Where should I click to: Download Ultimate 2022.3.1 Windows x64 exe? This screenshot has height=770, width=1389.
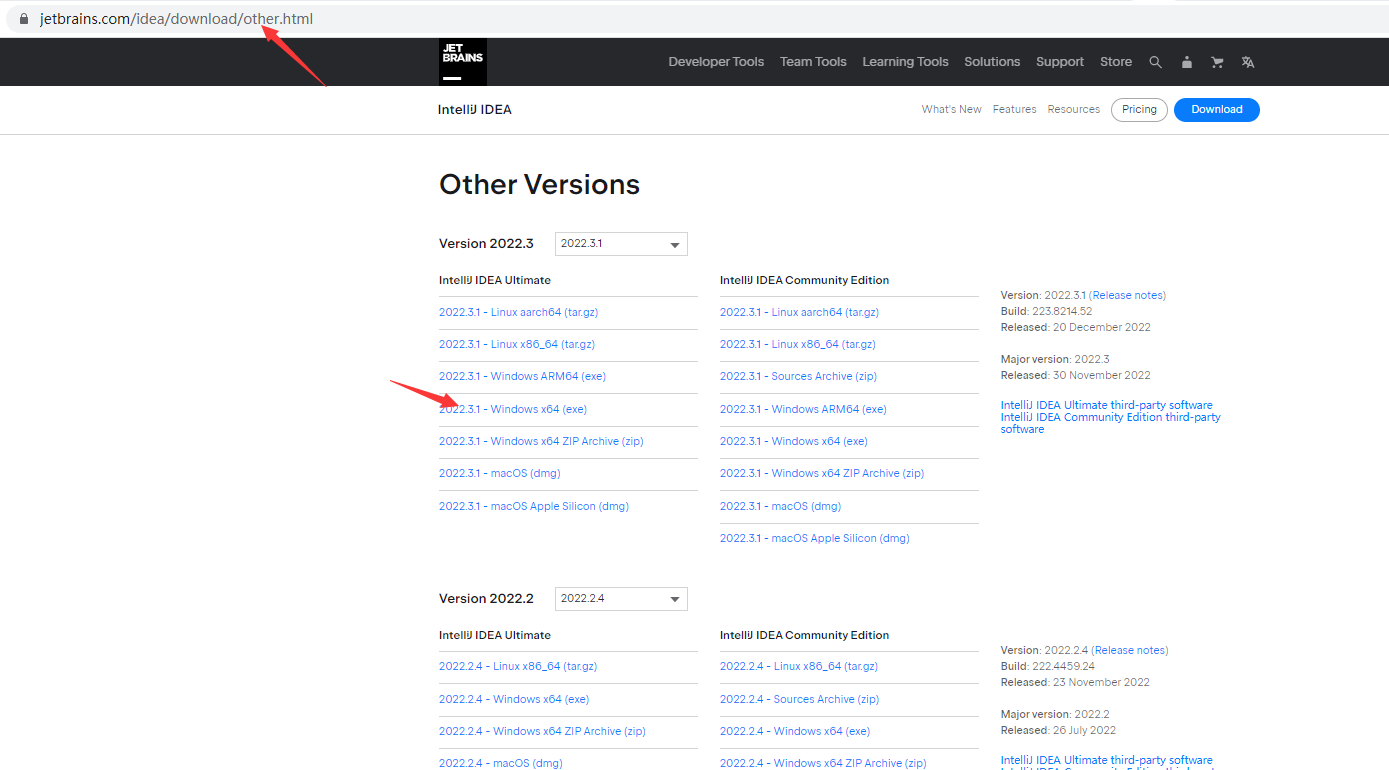coord(513,409)
